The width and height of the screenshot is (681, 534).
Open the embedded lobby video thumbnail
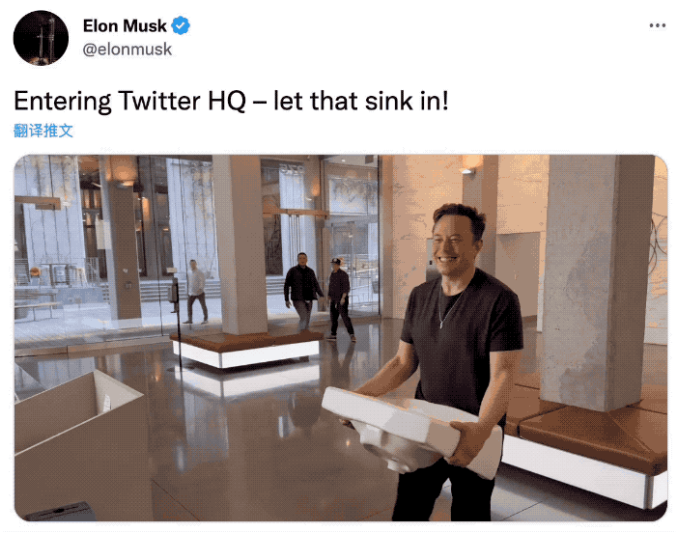coord(340,337)
